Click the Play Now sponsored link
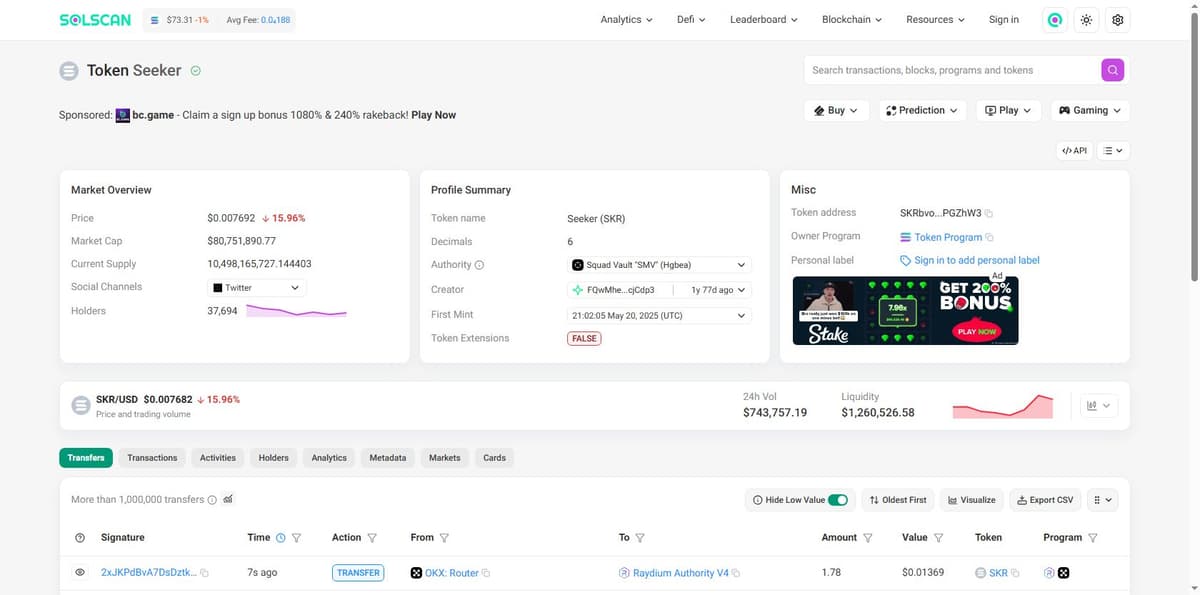This screenshot has width=1200, height=595. pyautogui.click(x=433, y=115)
